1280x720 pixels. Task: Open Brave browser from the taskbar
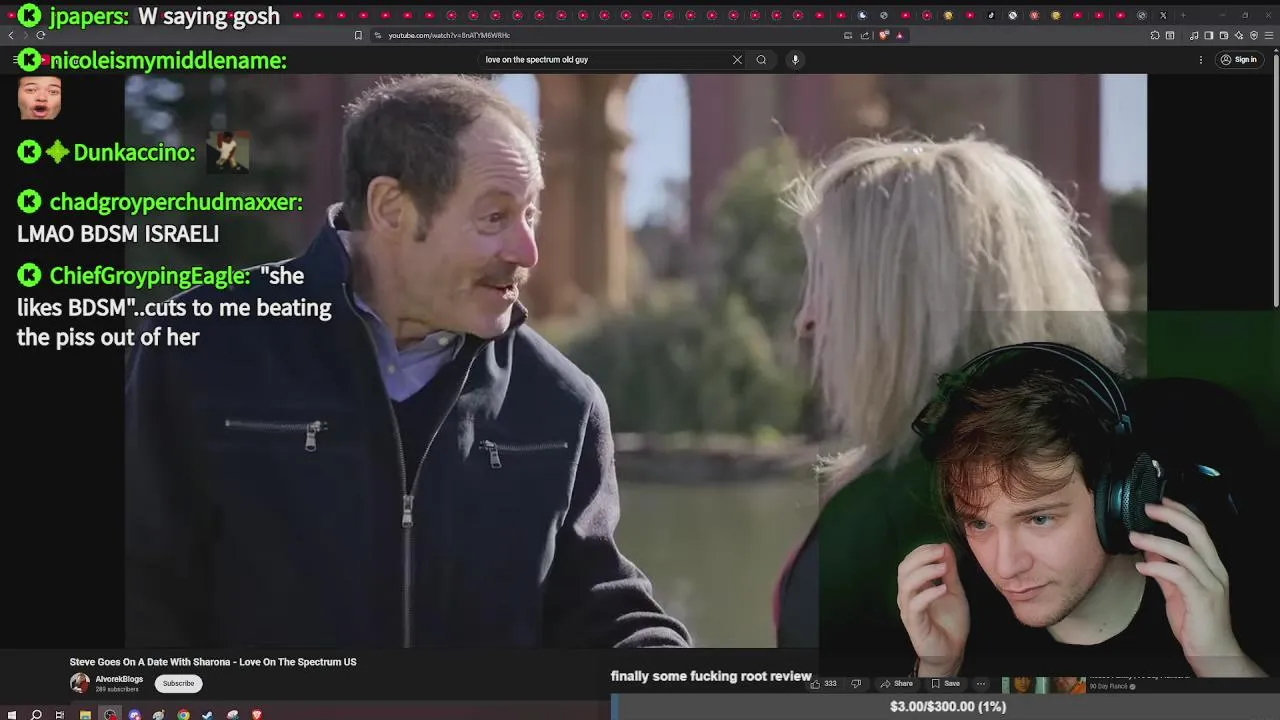pyautogui.click(x=257, y=714)
